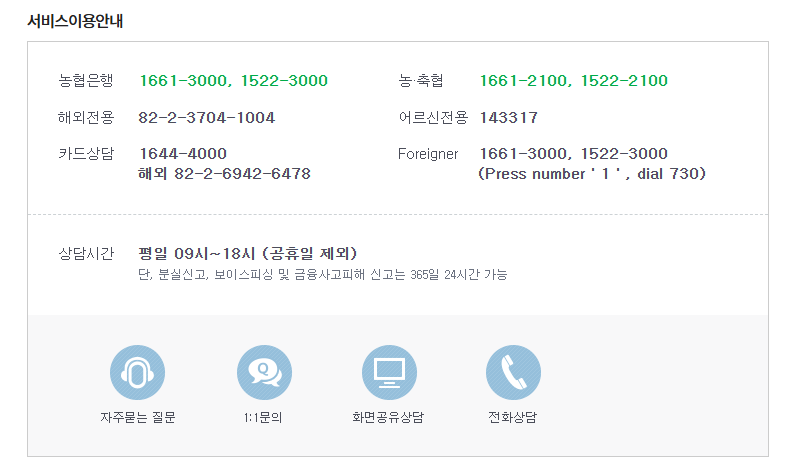Click the FAQ headset icon
The height and width of the screenshot is (469, 797).
[137, 372]
